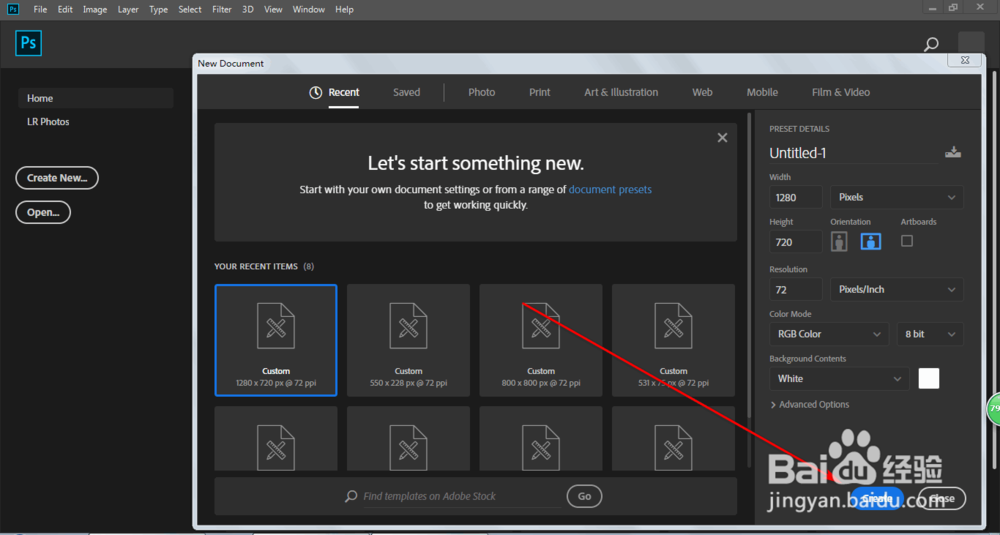The image size is (1000, 535).
Task: Save preset using the download icon
Action: pyautogui.click(x=953, y=152)
